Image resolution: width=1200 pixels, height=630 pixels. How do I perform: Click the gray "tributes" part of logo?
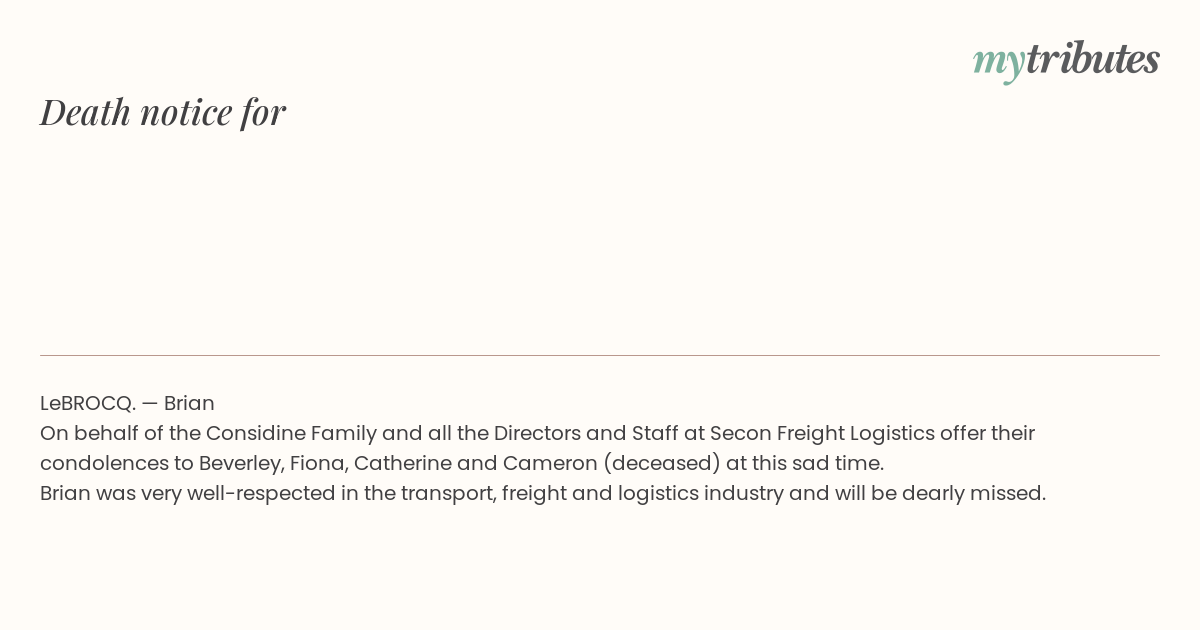[1093, 59]
